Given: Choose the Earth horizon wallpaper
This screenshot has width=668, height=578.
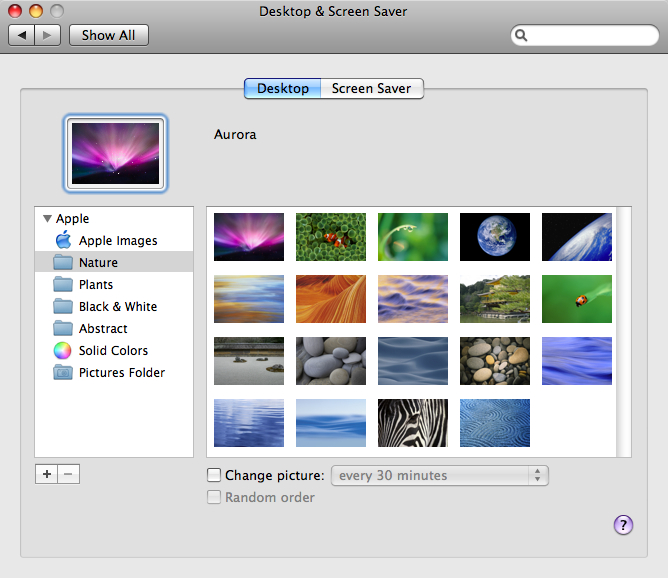Looking at the screenshot, I should pyautogui.click(x=577, y=237).
